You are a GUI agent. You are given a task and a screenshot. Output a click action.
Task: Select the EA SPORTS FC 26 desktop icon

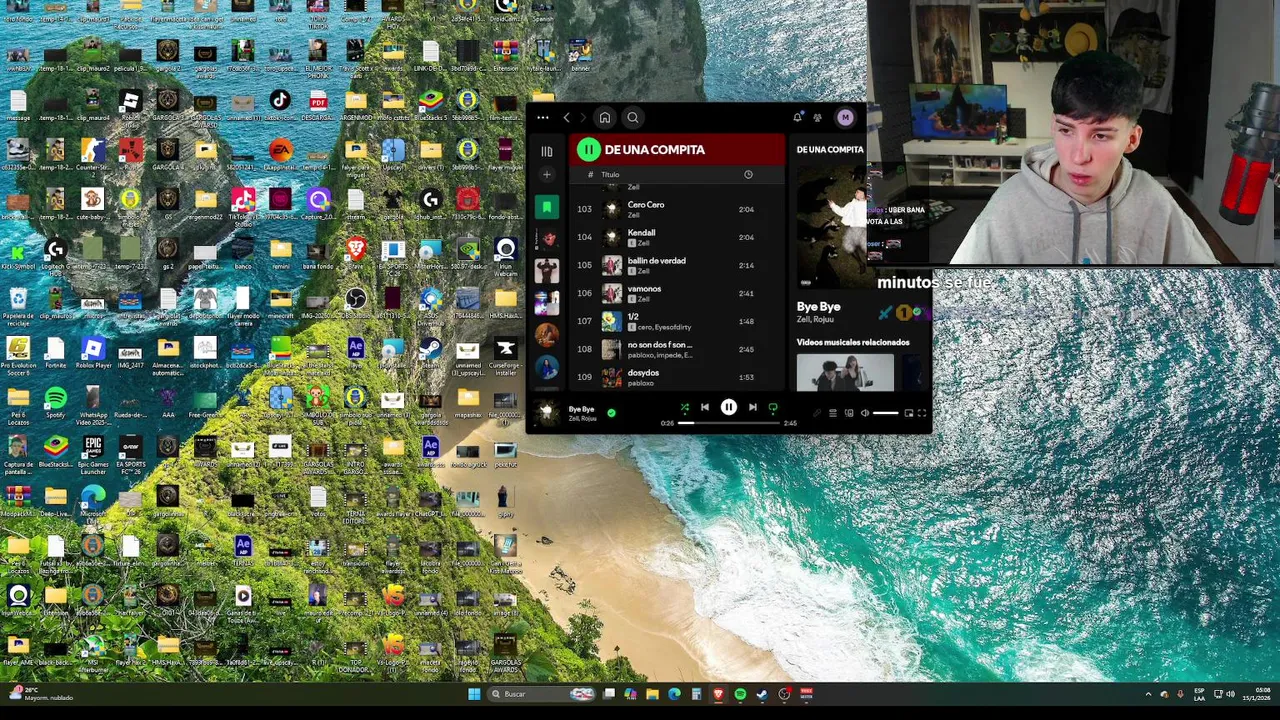pyautogui.click(x=130, y=455)
